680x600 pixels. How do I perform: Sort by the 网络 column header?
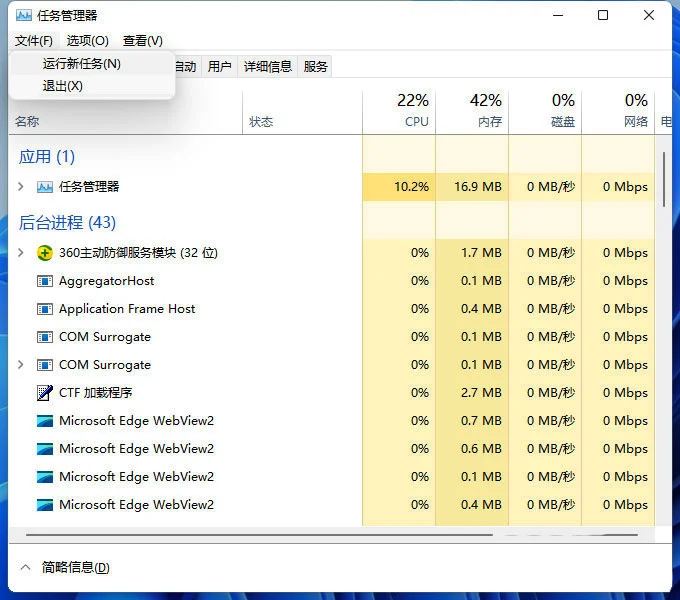618,112
